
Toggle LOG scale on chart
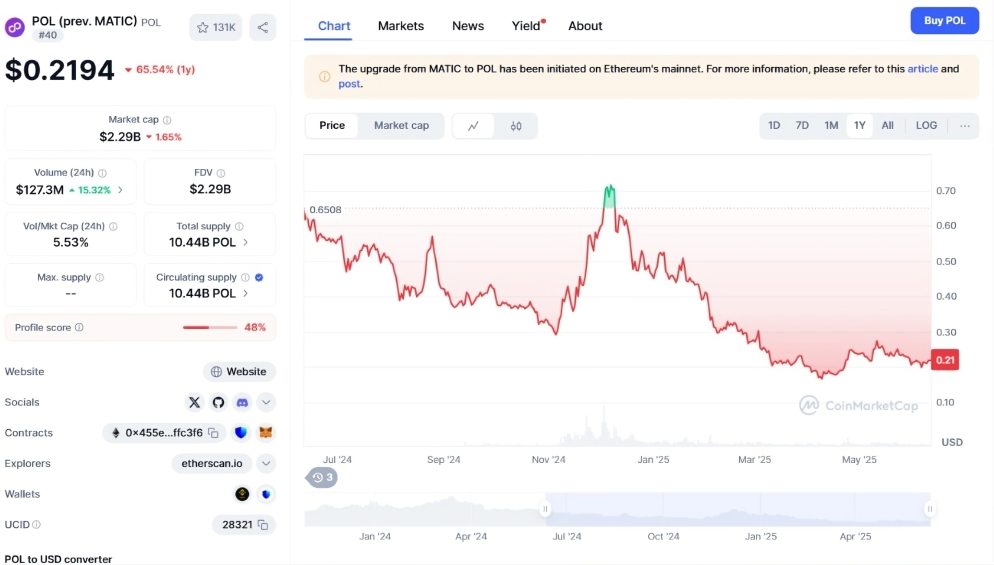(x=926, y=126)
